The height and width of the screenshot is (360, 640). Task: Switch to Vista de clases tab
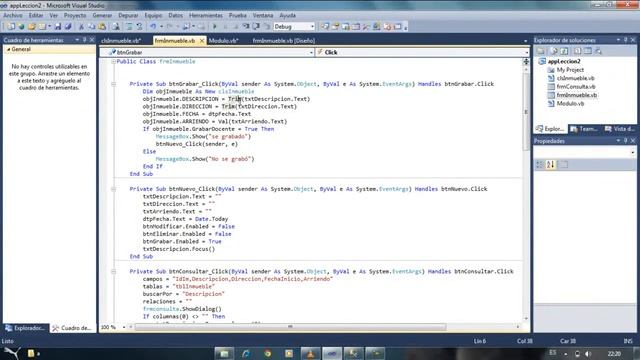619,129
